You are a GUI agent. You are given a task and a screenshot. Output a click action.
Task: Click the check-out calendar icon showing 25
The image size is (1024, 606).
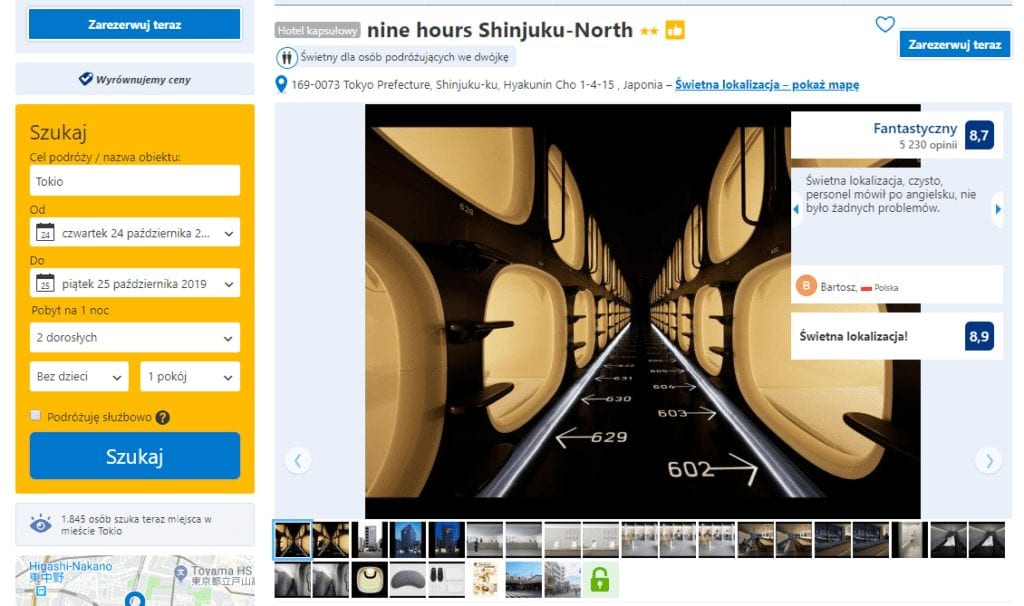[x=45, y=283]
